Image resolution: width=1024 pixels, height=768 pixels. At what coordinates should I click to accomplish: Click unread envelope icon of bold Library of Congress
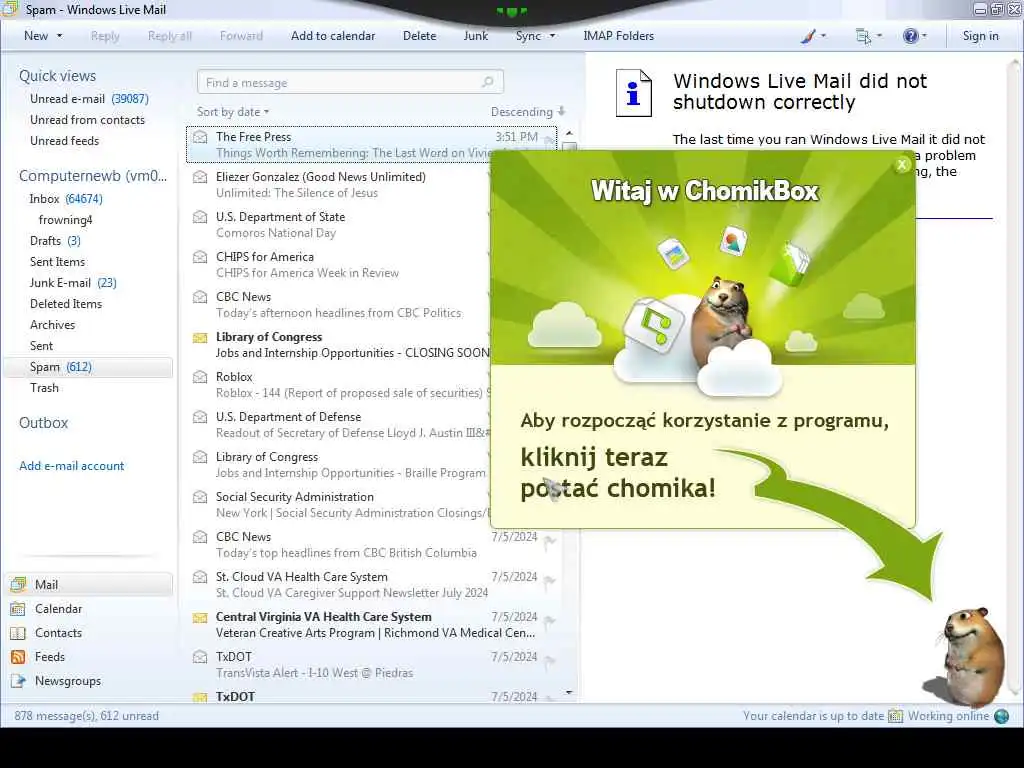pos(200,338)
